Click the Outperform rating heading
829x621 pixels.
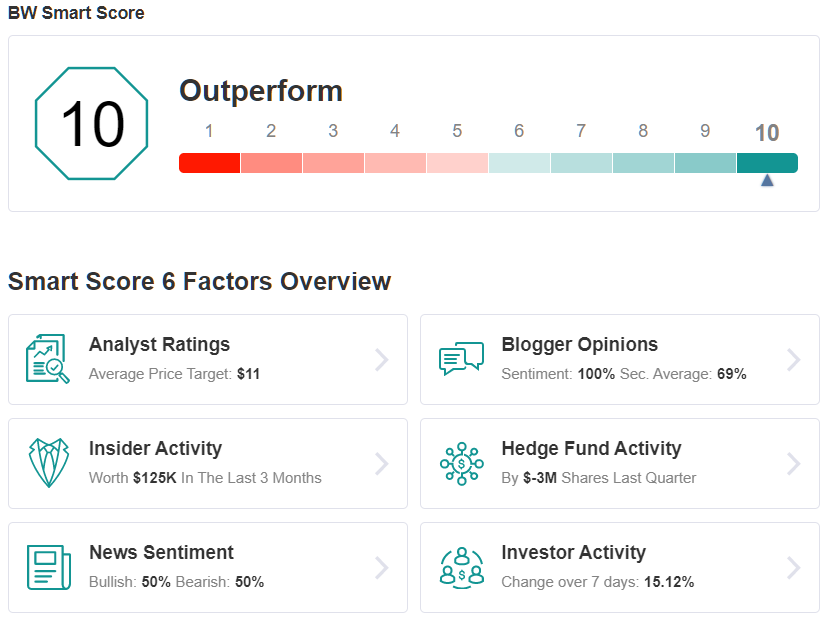point(261,91)
